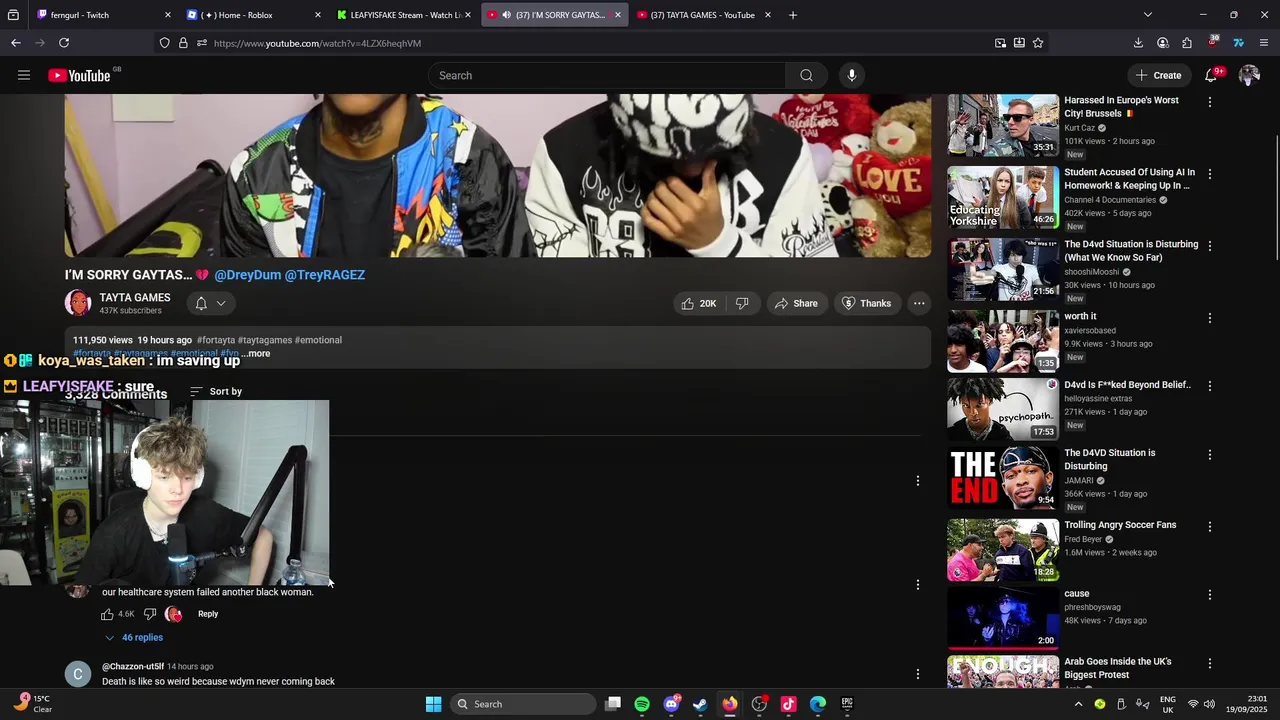This screenshot has height=720, width=1280.
Task: Click the Create button
Action: [1158, 75]
